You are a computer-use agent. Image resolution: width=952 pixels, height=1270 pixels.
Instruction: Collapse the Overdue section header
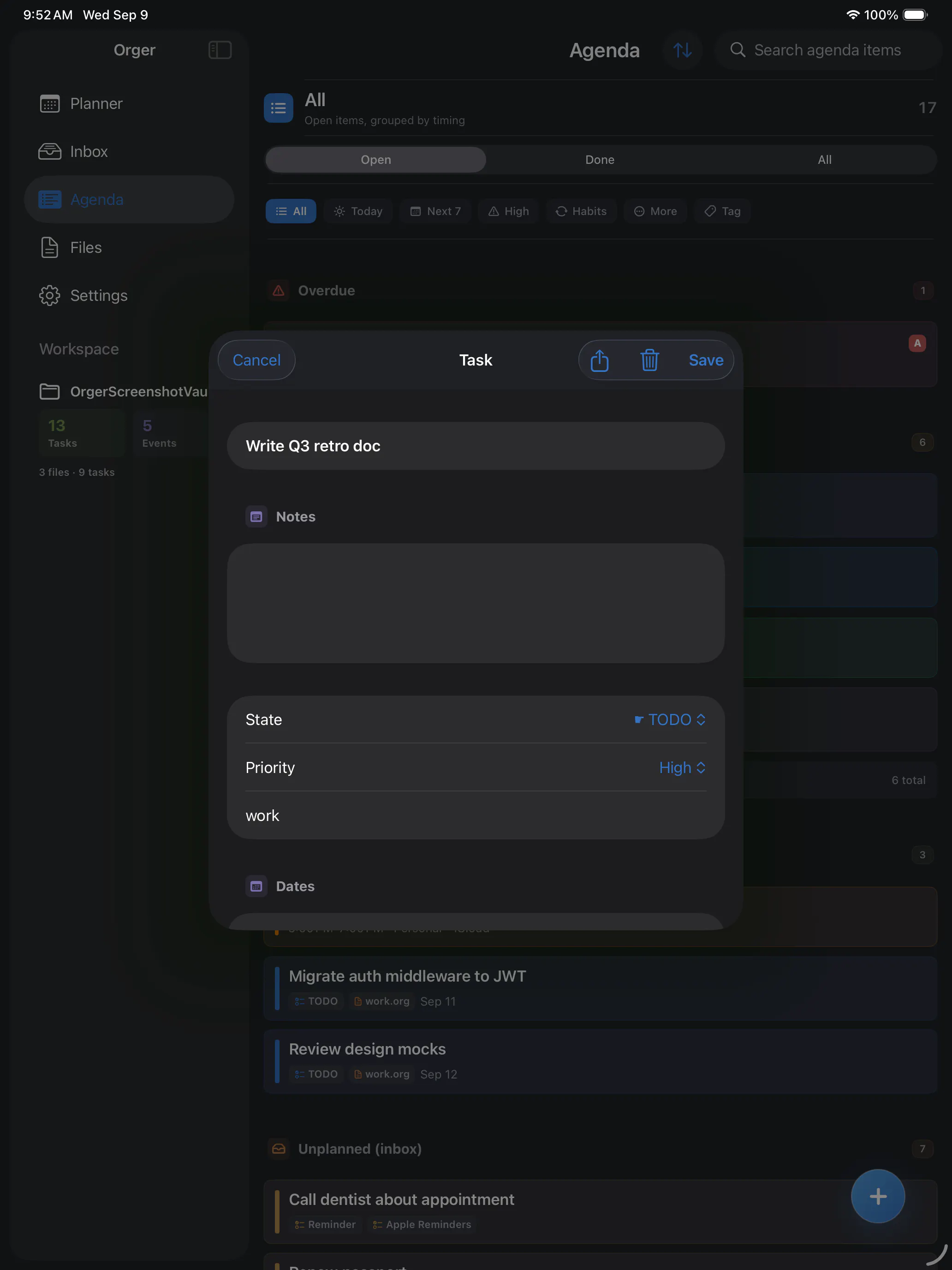tap(601, 291)
